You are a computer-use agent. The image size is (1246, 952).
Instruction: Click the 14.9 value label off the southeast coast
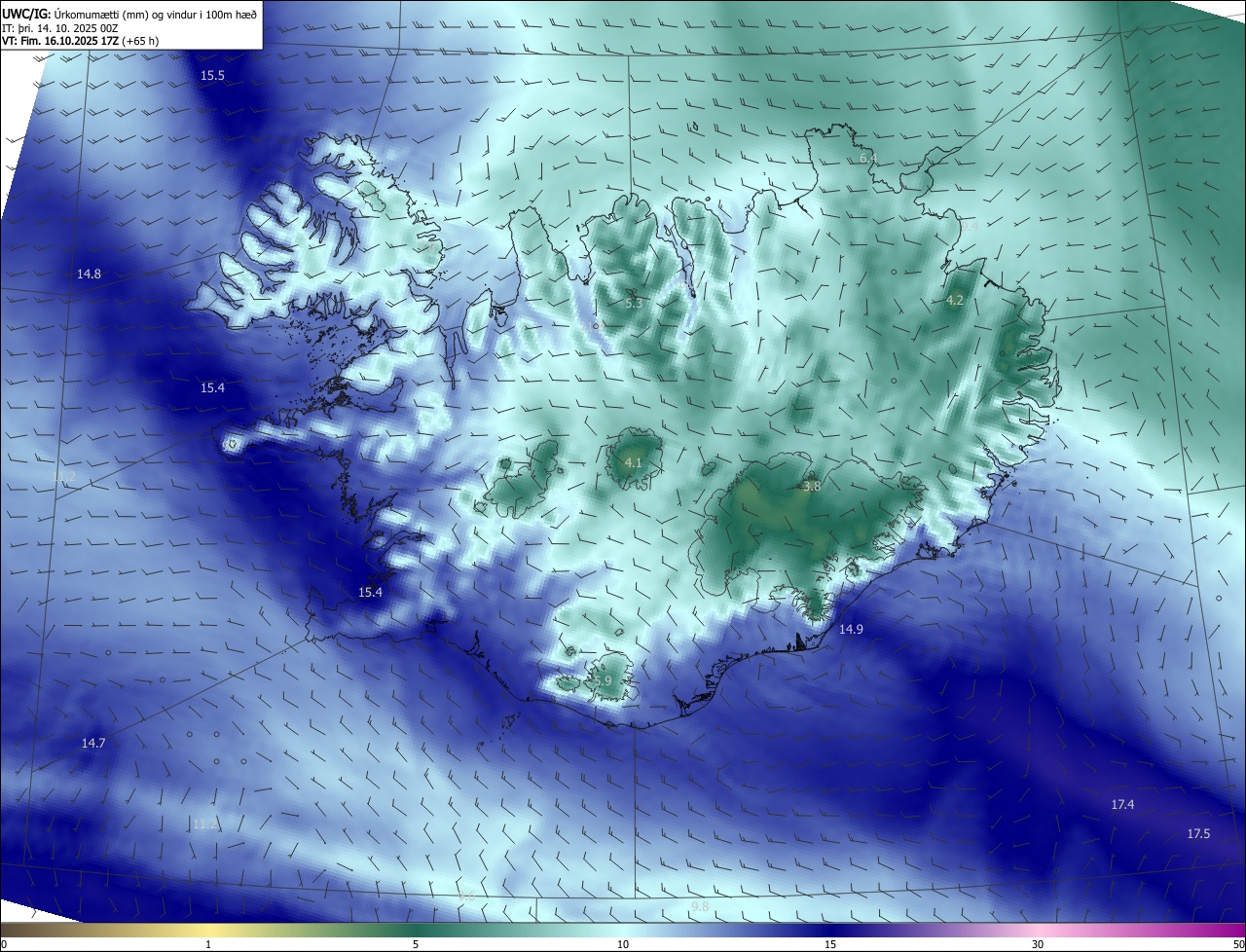point(851,630)
